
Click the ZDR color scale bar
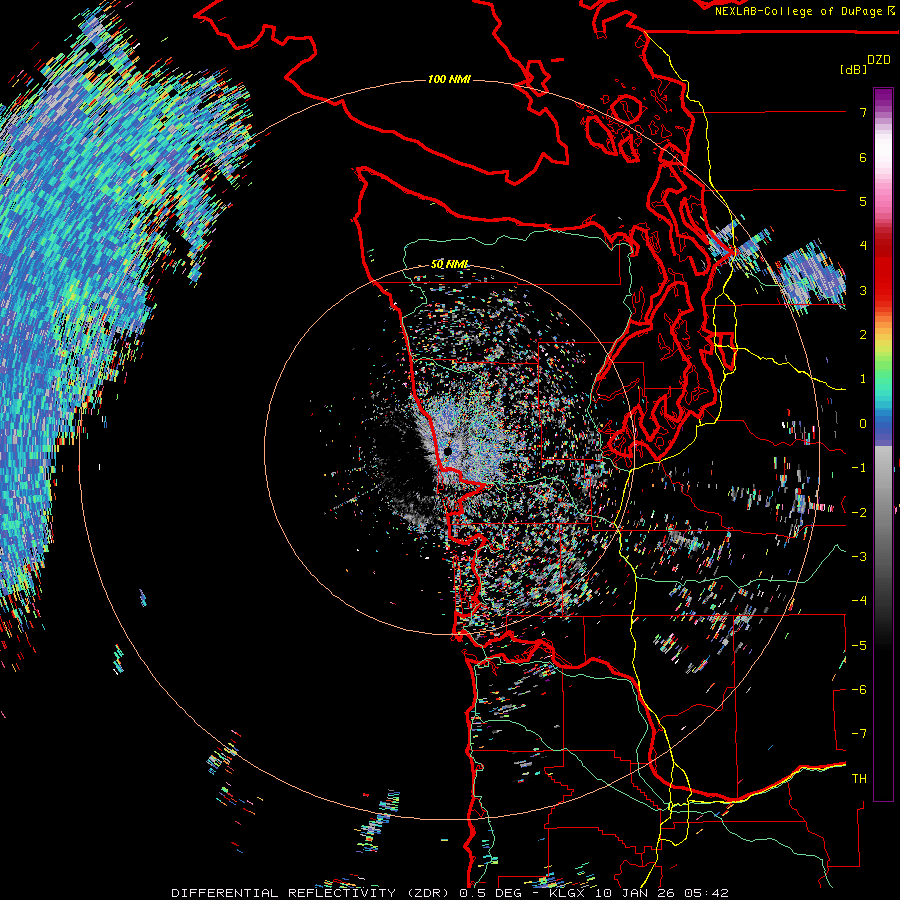tap(883, 444)
